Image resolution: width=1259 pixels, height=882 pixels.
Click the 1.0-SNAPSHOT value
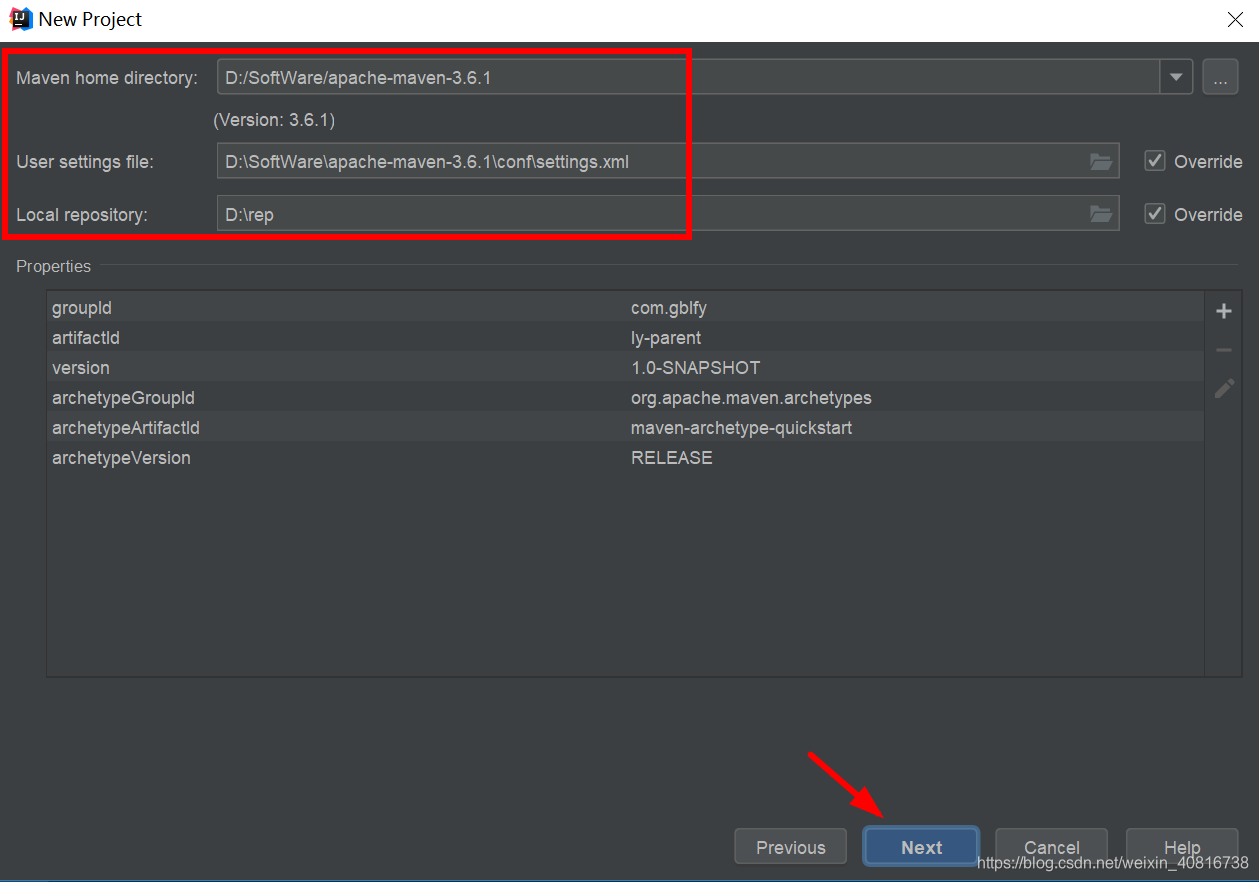click(x=695, y=368)
